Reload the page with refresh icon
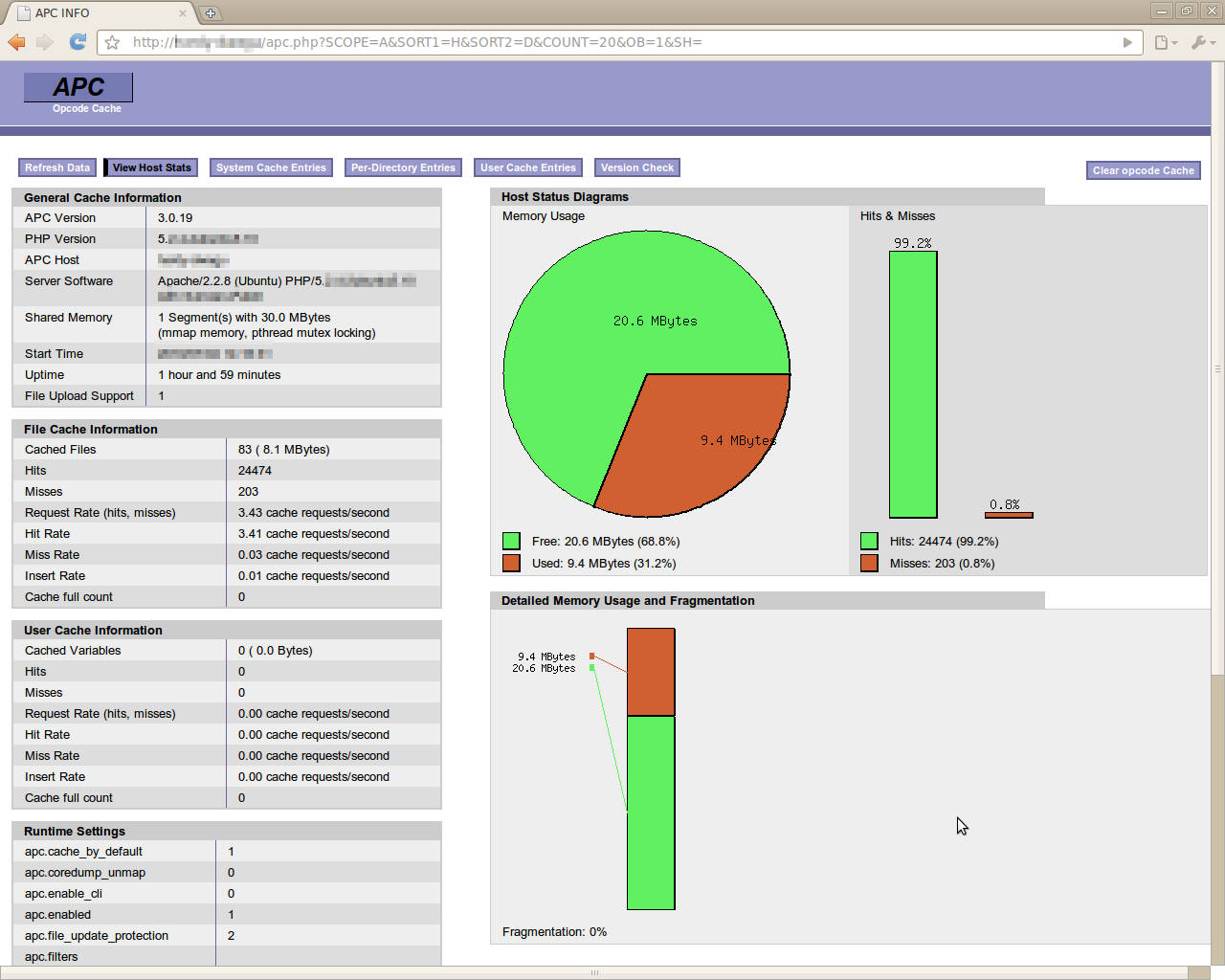Image resolution: width=1225 pixels, height=980 pixels. 78,42
